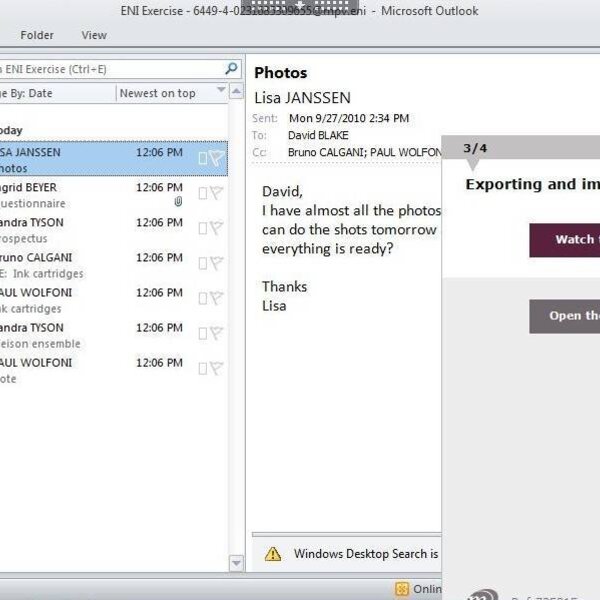This screenshot has width=600, height=600.
Task: Click the Photos subject heading
Action: click(280, 73)
